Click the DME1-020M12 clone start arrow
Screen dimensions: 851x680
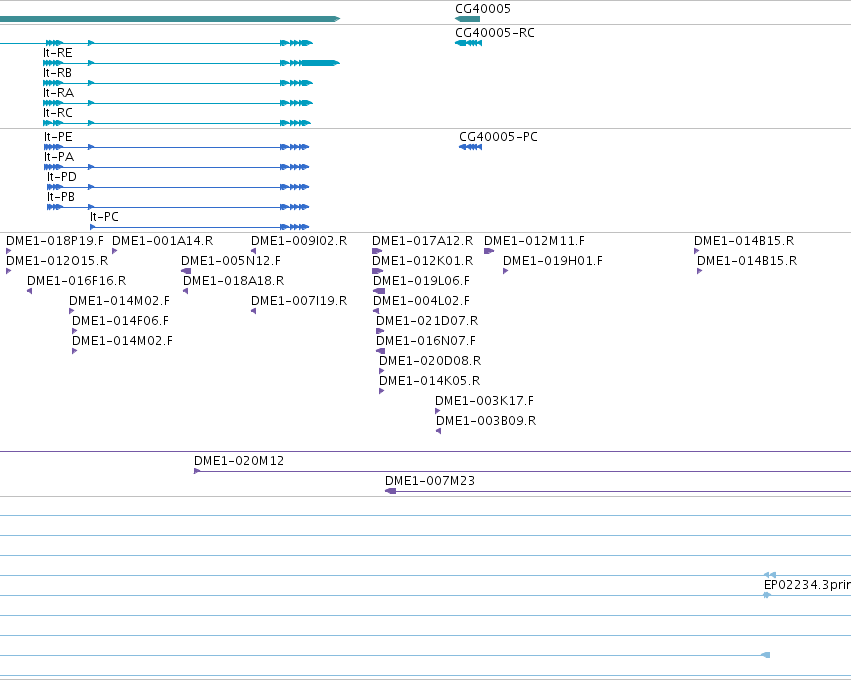click(197, 472)
